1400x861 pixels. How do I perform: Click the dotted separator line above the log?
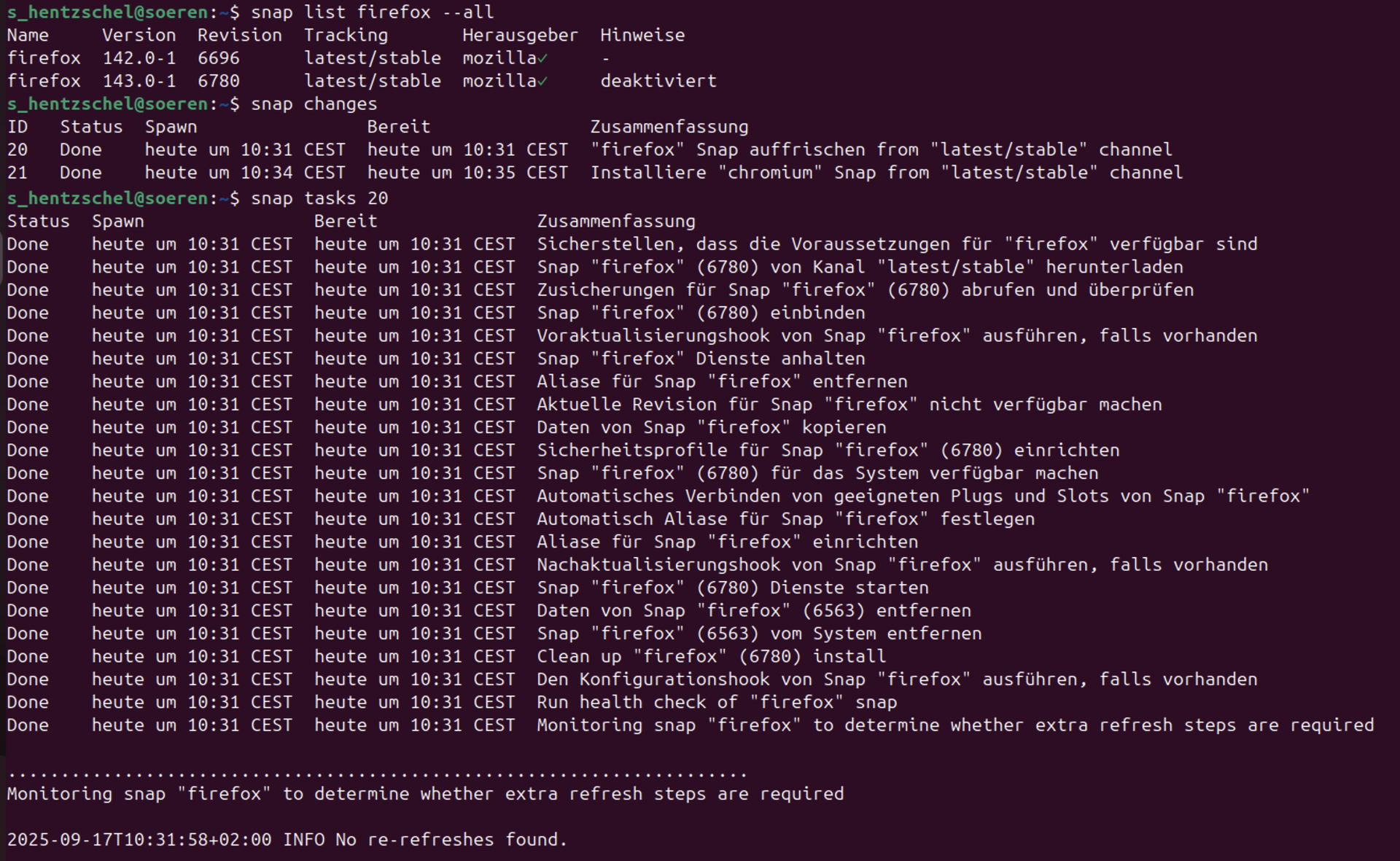pyautogui.click(x=376, y=774)
